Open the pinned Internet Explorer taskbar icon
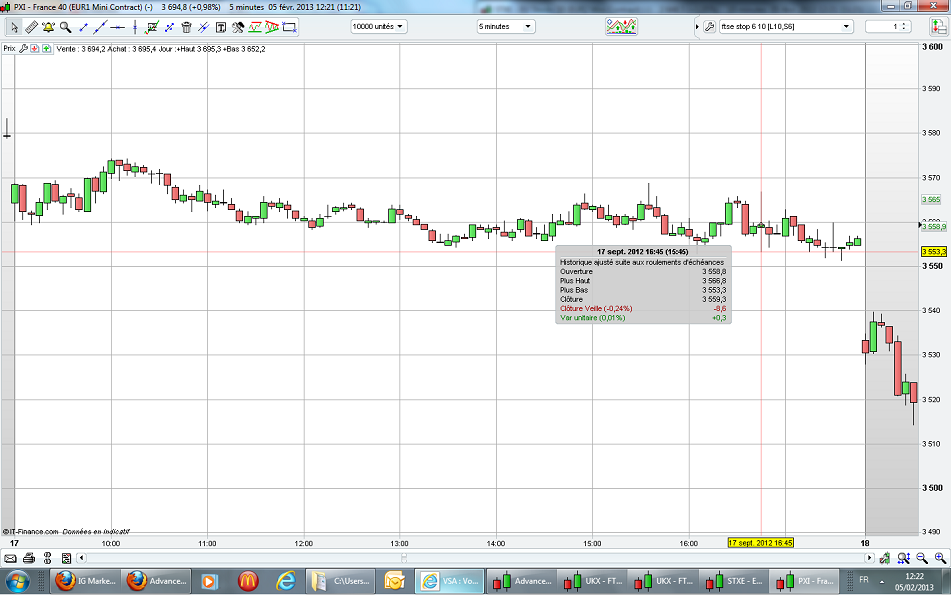The height and width of the screenshot is (595, 951). [286, 581]
